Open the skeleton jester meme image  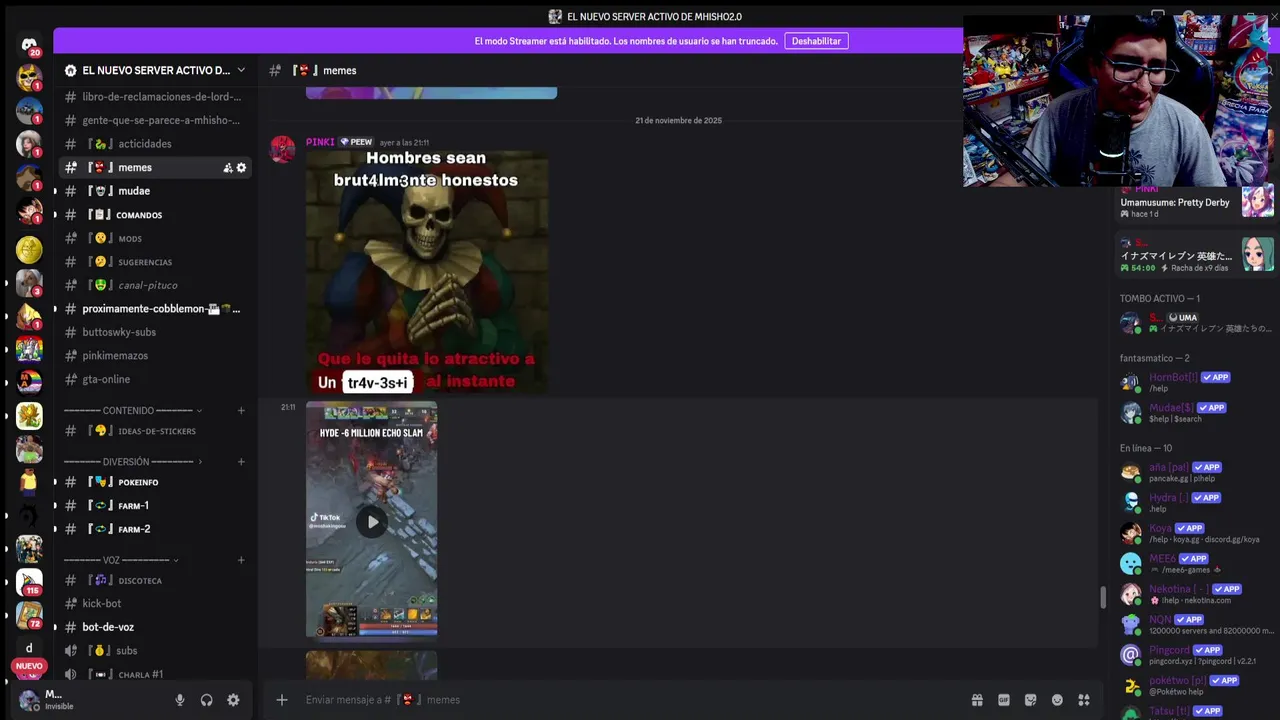pyautogui.click(x=427, y=272)
